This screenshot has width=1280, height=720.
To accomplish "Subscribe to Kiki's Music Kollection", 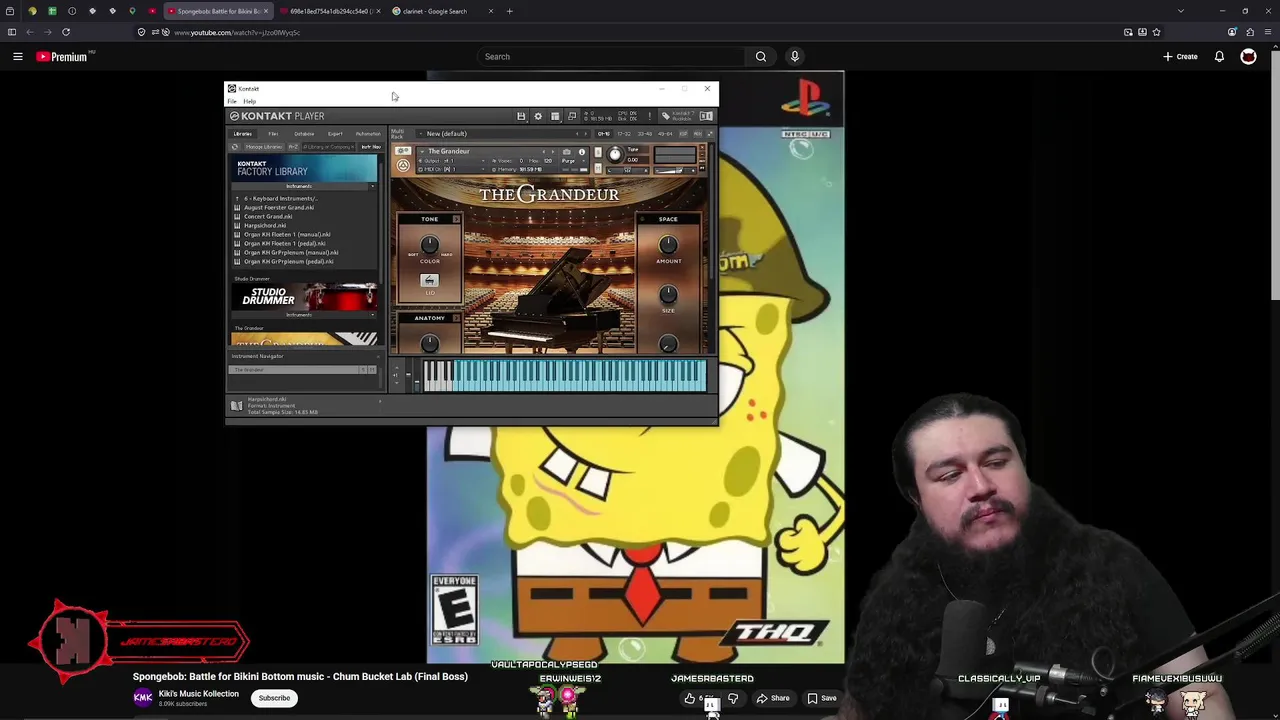I will click(274, 699).
